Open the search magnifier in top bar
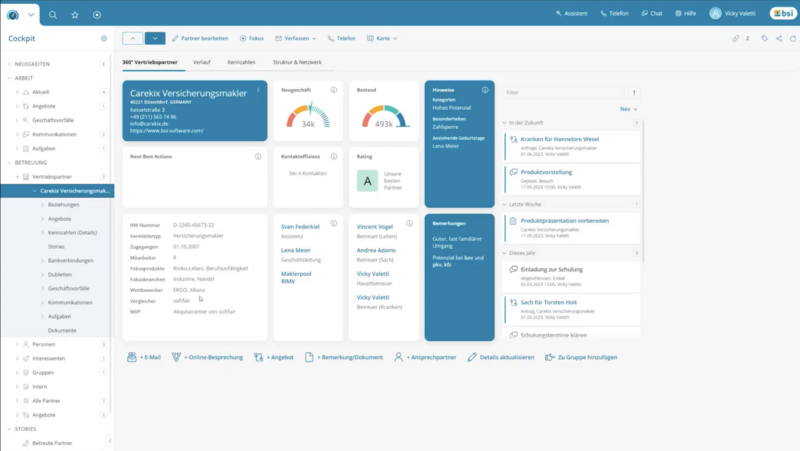This screenshot has height=451, width=800. (53, 15)
